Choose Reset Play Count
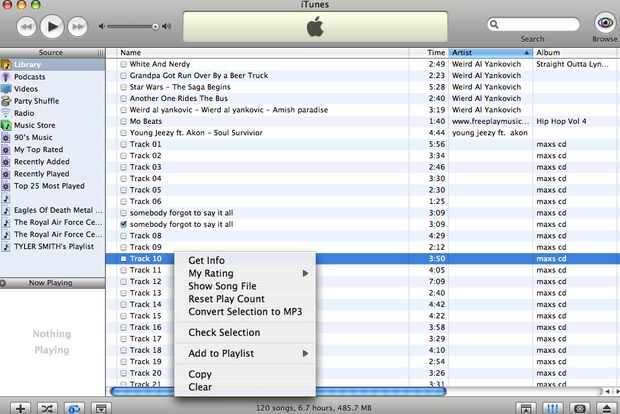 245,299
